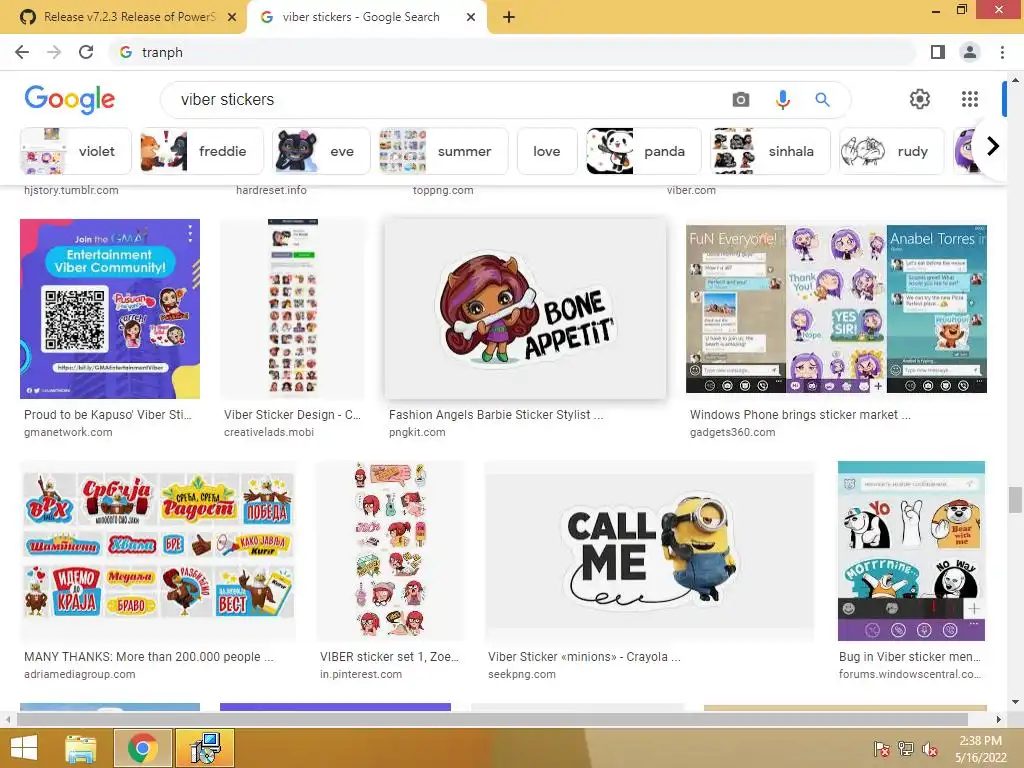This screenshot has height=768, width=1024.
Task: Filter images by eve chip
Action: (x=321, y=152)
